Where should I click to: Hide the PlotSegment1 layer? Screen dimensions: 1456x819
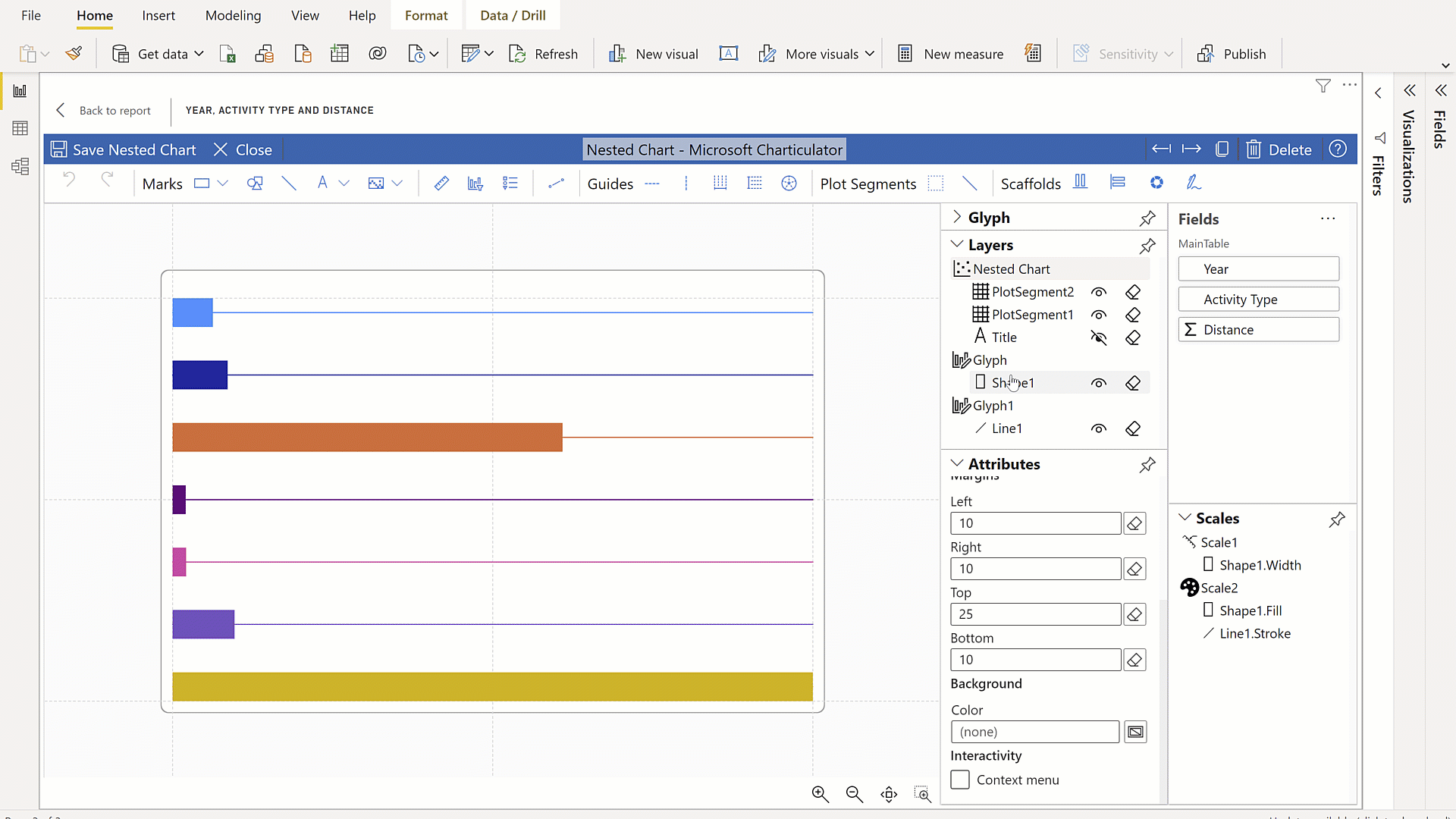tap(1099, 315)
